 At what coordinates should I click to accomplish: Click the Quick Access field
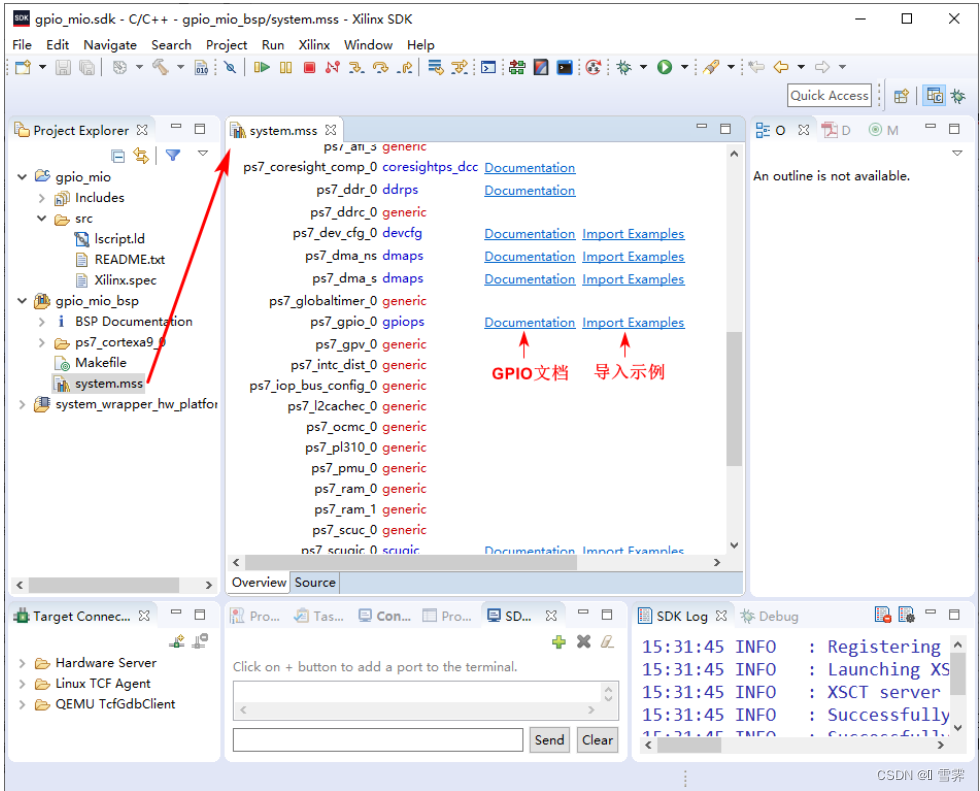click(x=829, y=96)
